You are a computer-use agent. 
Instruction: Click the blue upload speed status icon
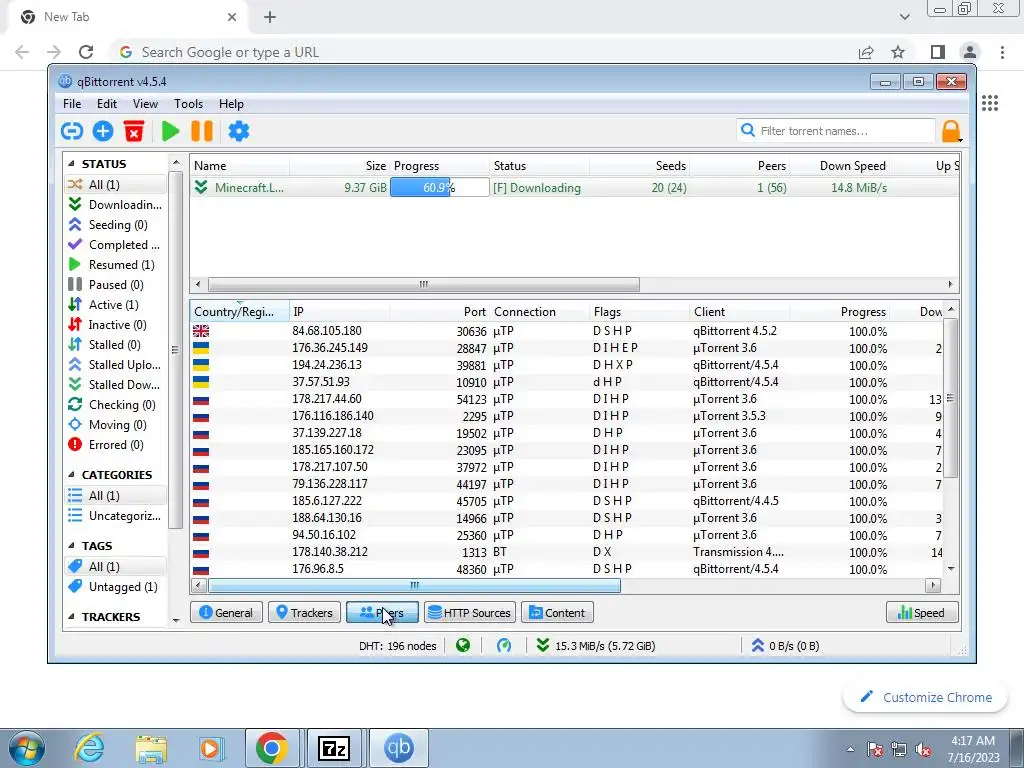point(758,646)
